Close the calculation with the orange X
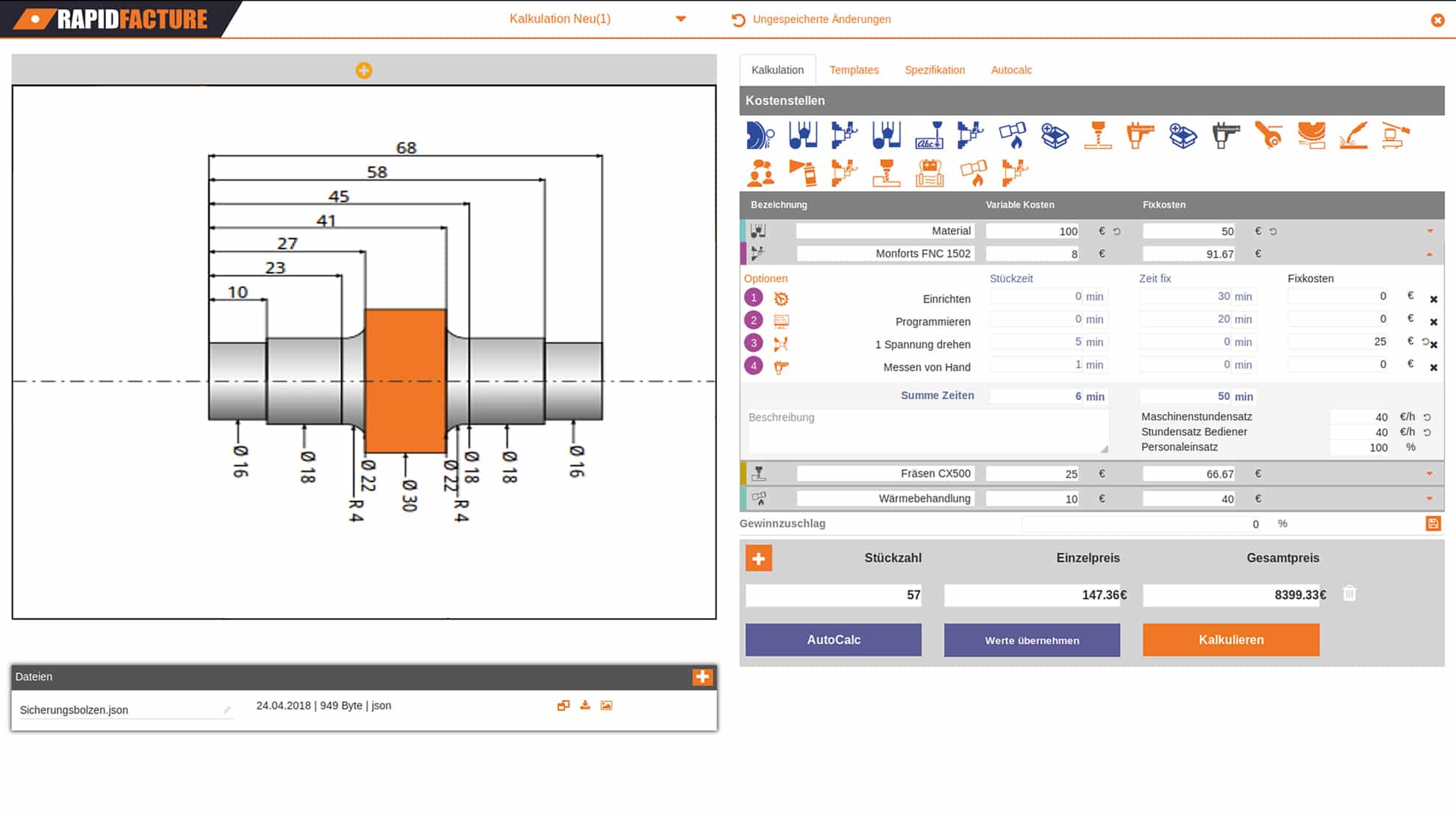 pyautogui.click(x=1437, y=20)
